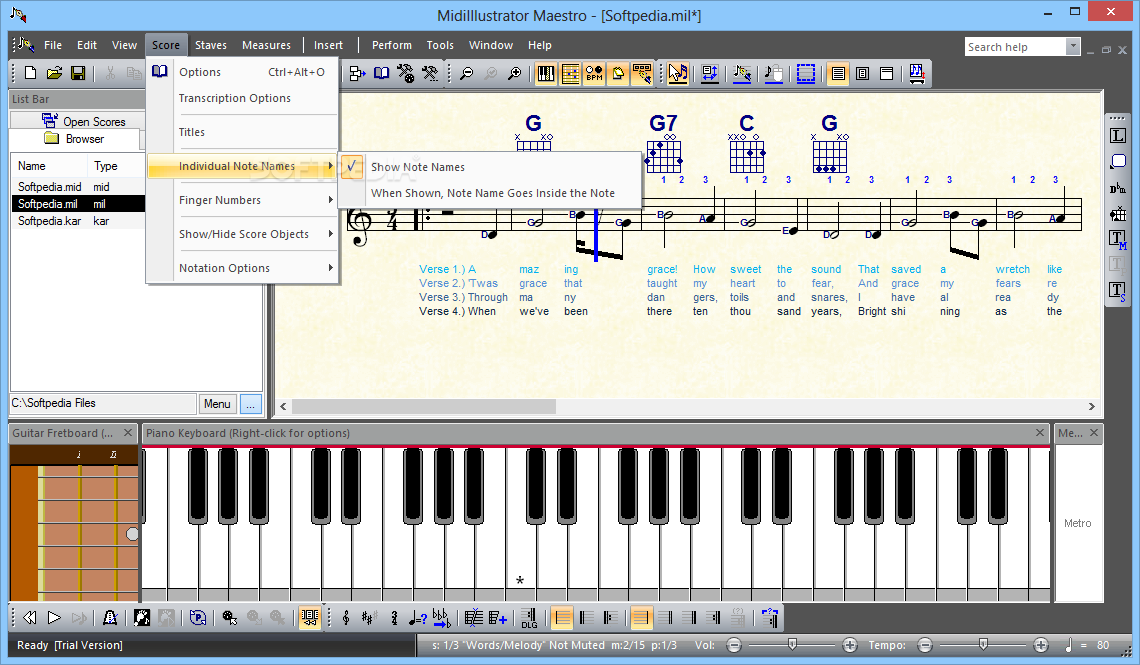Click the L lyrics tool in side toolbar
The width and height of the screenshot is (1140, 665).
click(x=1117, y=136)
